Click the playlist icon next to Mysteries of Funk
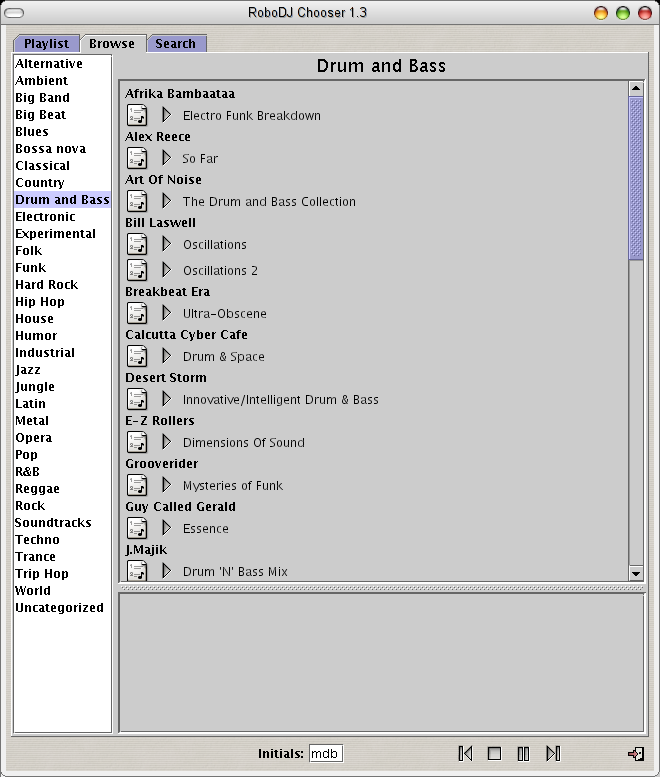Screen dimensions: 660x777 (x=137, y=485)
